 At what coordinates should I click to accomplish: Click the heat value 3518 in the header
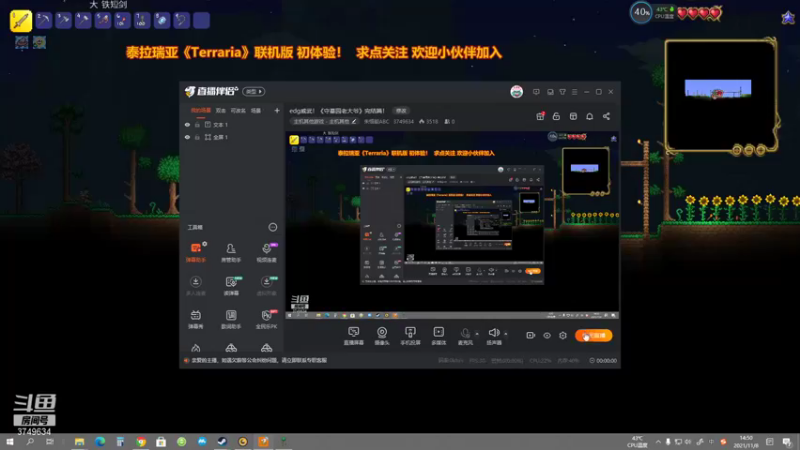429,121
